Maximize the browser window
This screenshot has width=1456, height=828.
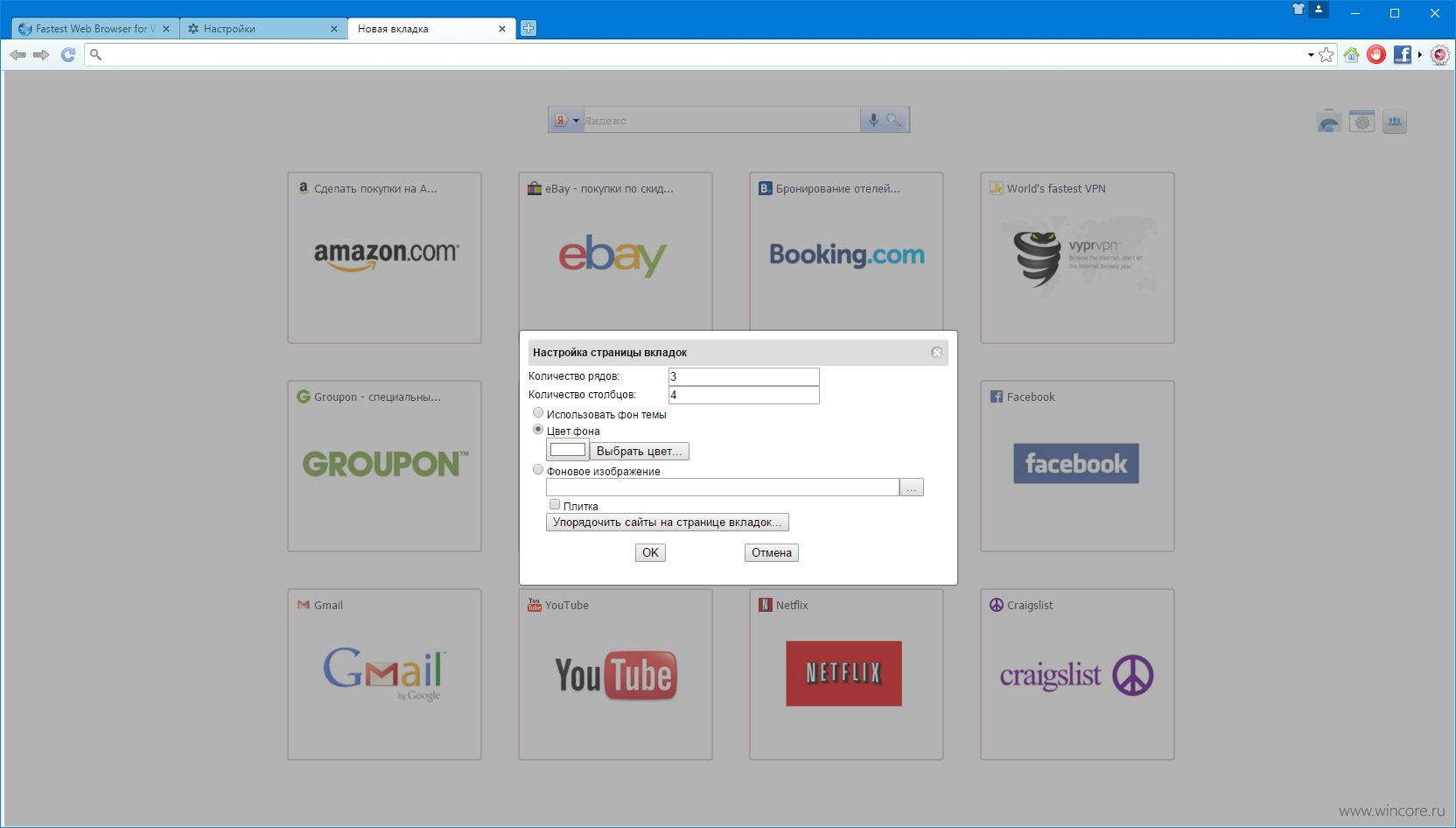point(1395,13)
